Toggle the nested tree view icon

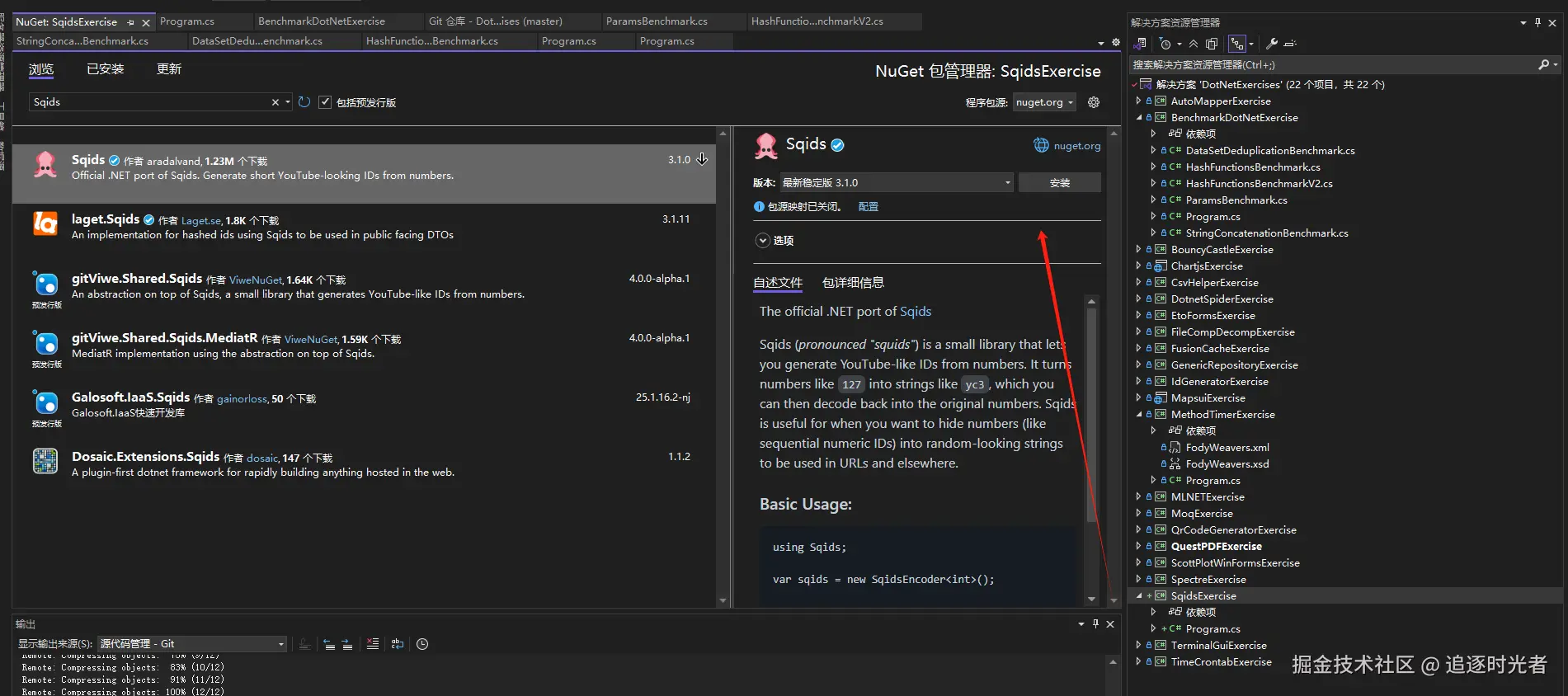(x=1236, y=44)
